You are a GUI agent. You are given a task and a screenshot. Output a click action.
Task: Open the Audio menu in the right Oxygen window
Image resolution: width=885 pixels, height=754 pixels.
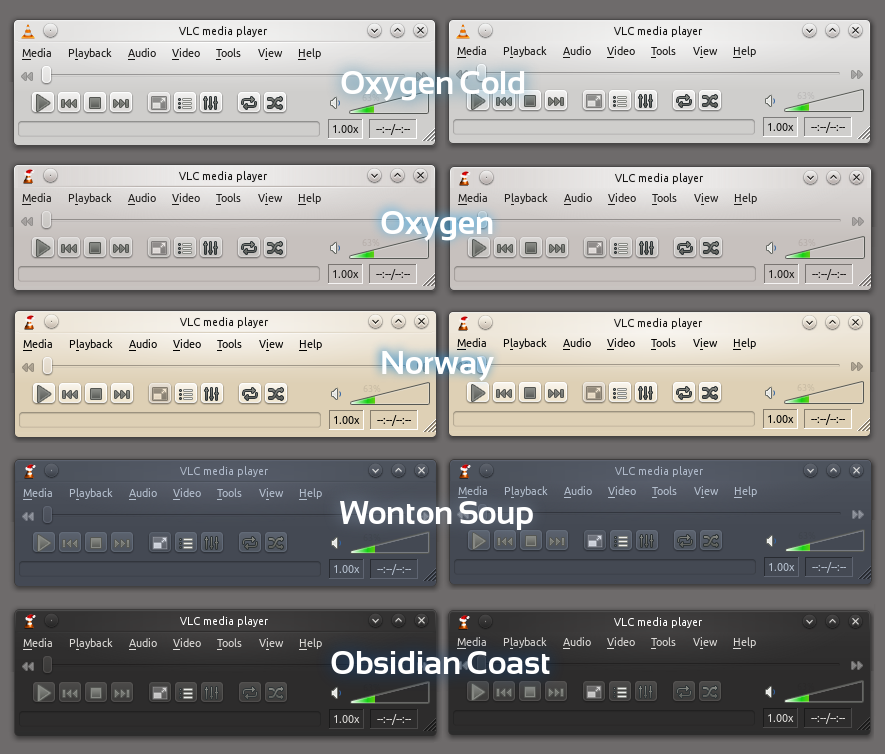pyautogui.click(x=578, y=198)
